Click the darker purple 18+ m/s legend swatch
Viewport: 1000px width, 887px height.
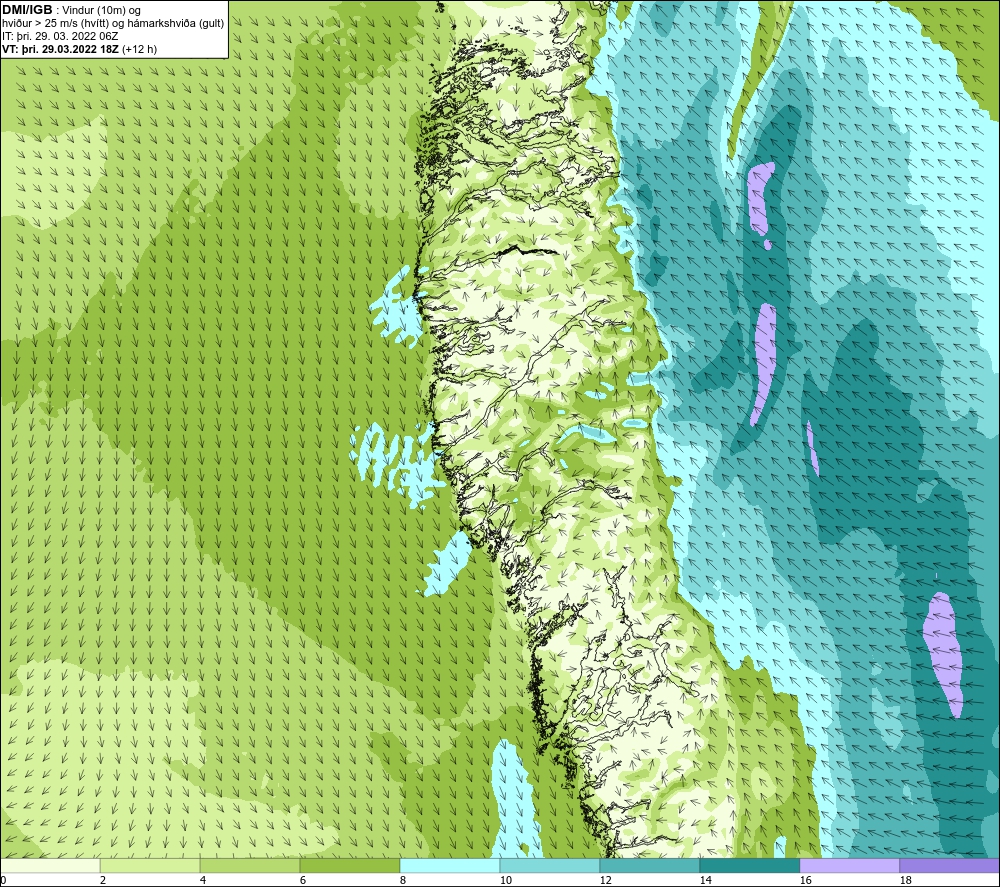point(950,865)
